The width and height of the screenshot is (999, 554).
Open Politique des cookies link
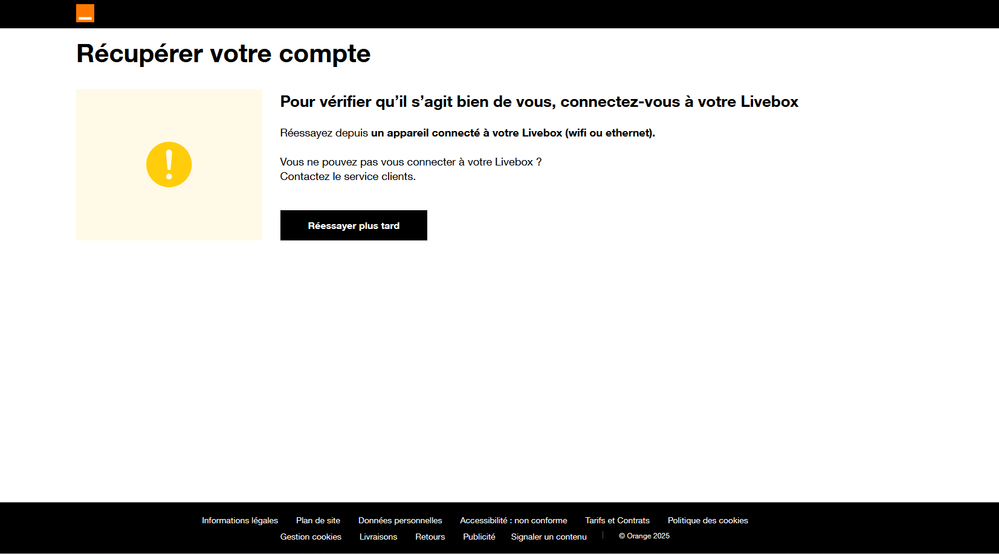pyautogui.click(x=708, y=520)
